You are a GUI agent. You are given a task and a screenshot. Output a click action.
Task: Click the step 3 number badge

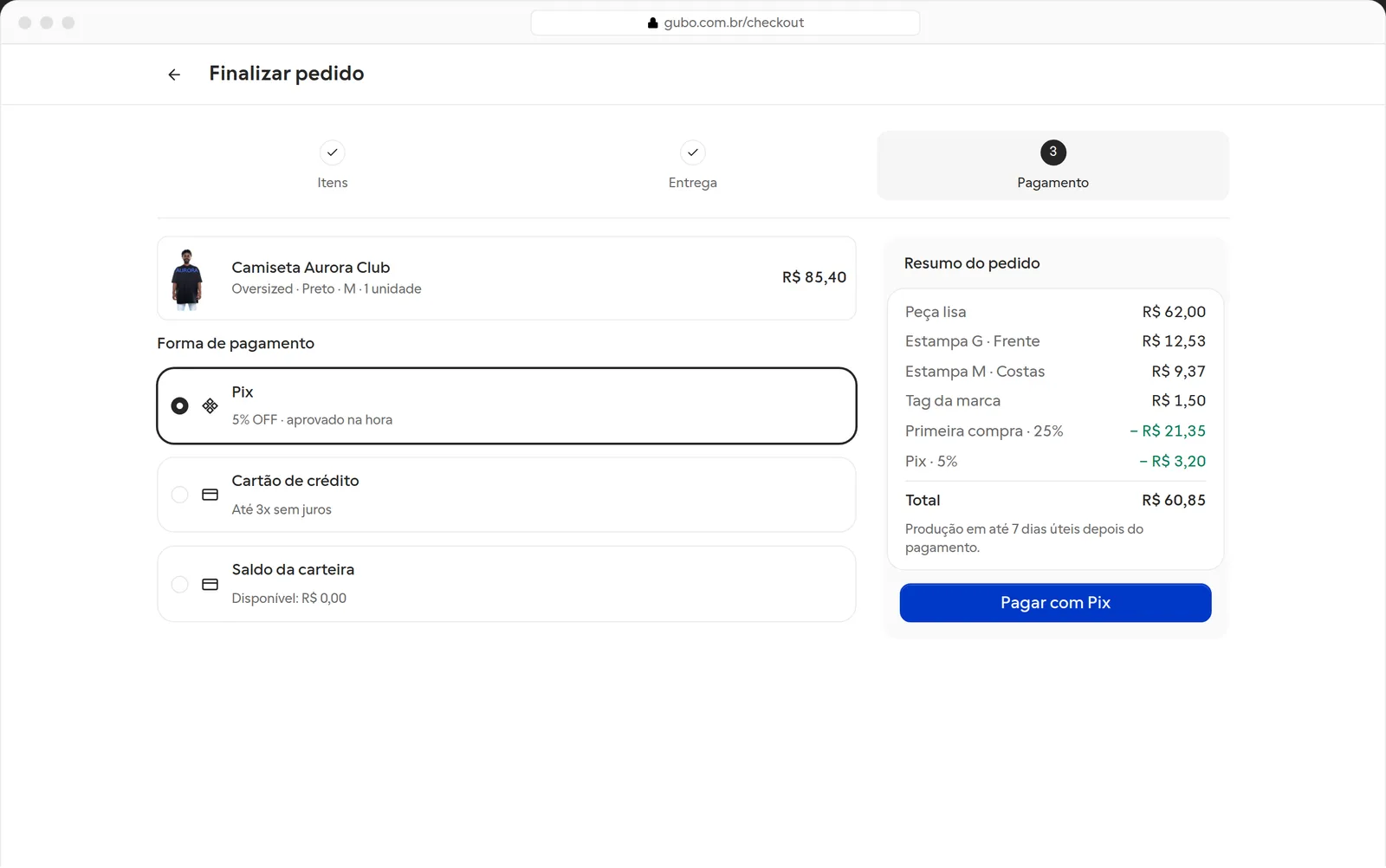(x=1053, y=152)
